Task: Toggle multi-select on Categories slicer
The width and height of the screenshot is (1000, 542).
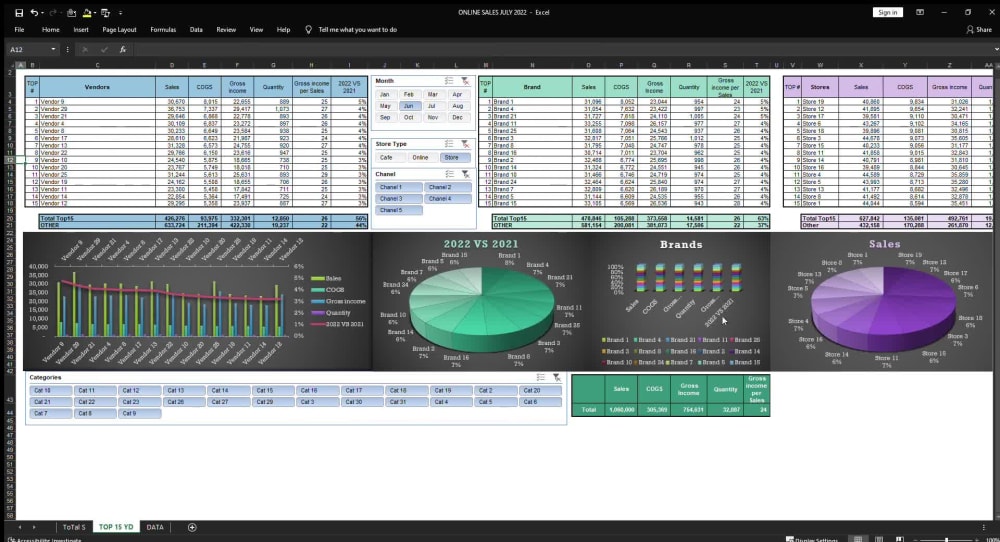Action: [541, 377]
